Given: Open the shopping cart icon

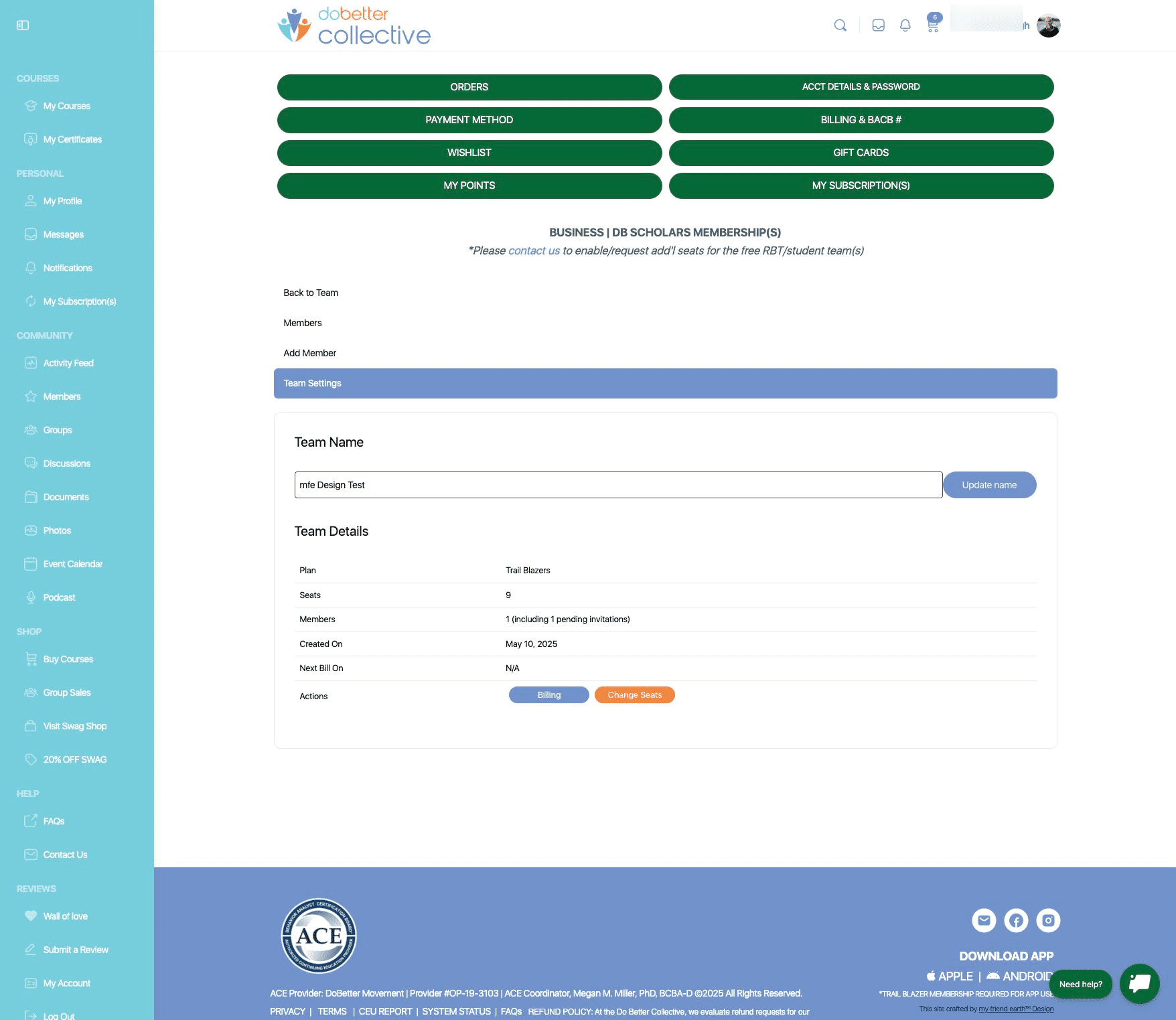Looking at the screenshot, I should [932, 25].
